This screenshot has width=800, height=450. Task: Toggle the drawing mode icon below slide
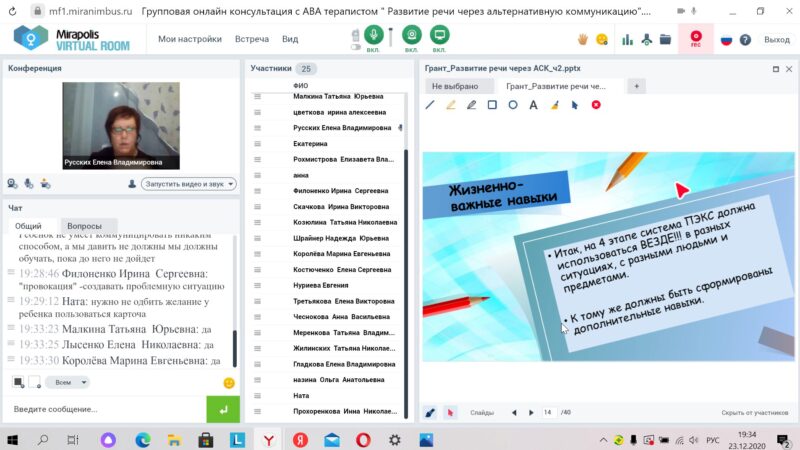pyautogui.click(x=430, y=412)
